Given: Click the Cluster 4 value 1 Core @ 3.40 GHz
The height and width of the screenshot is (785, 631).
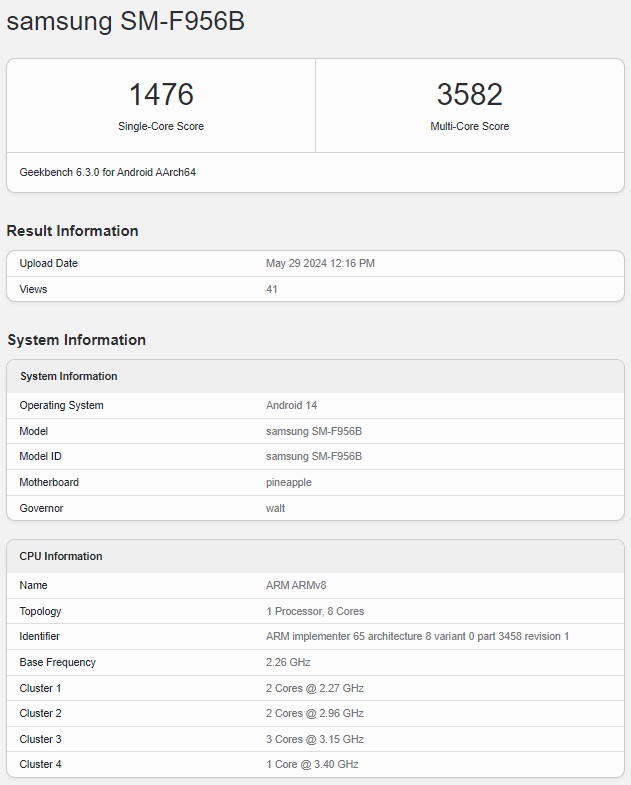Looking at the screenshot, I should click(x=312, y=765).
